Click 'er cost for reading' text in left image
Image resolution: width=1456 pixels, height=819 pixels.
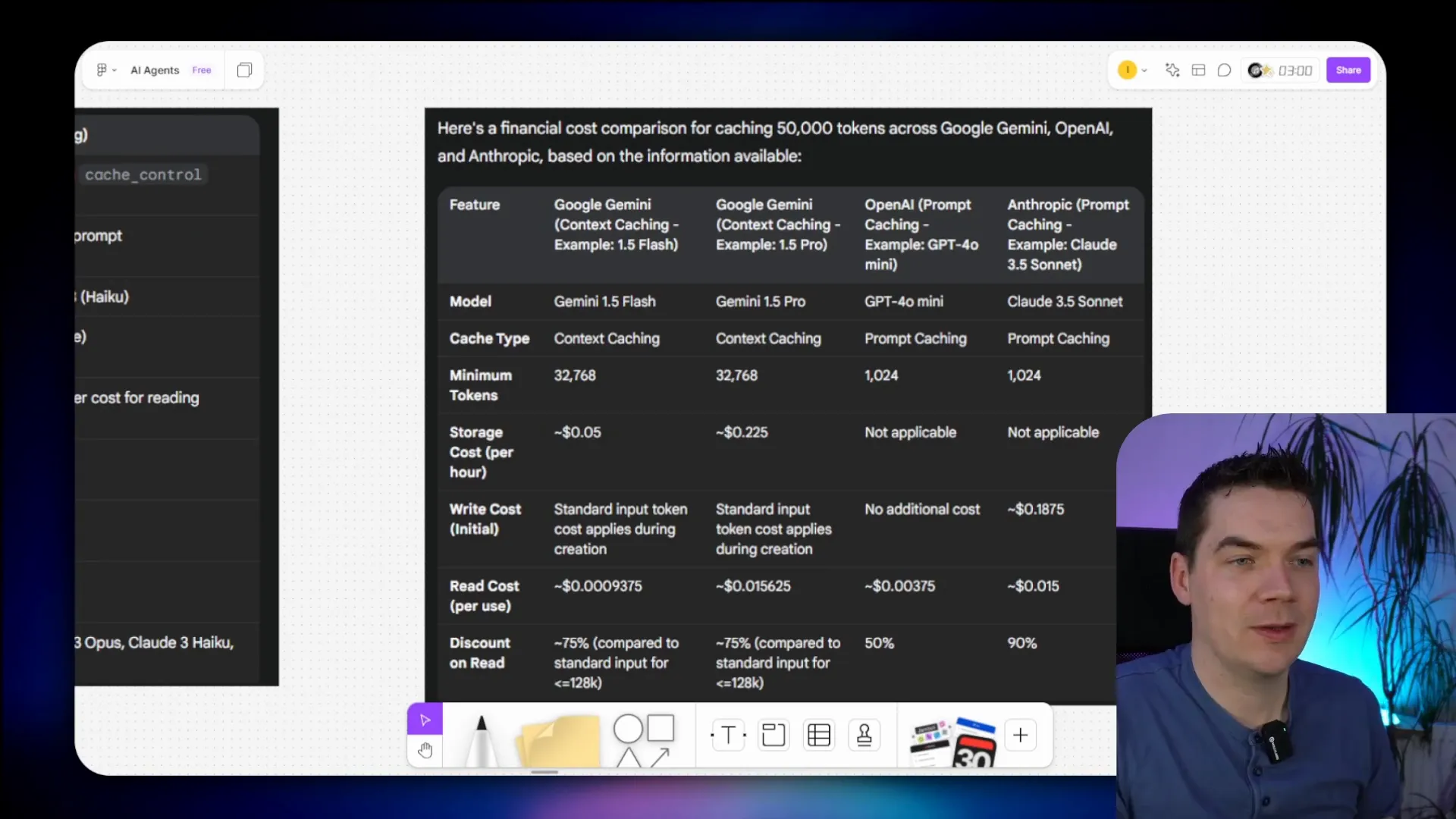(136, 398)
